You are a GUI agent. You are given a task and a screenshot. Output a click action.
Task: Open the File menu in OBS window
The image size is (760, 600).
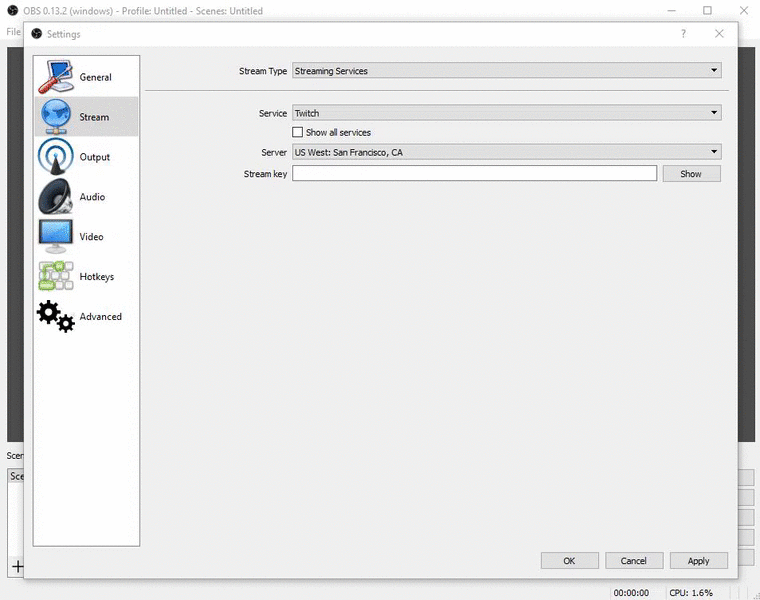(x=13, y=32)
